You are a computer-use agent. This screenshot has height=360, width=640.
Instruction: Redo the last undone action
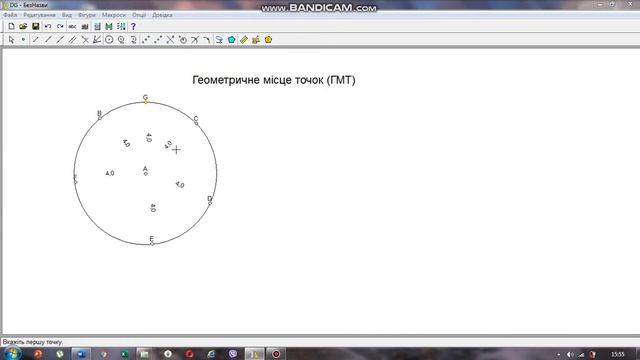tap(60, 27)
